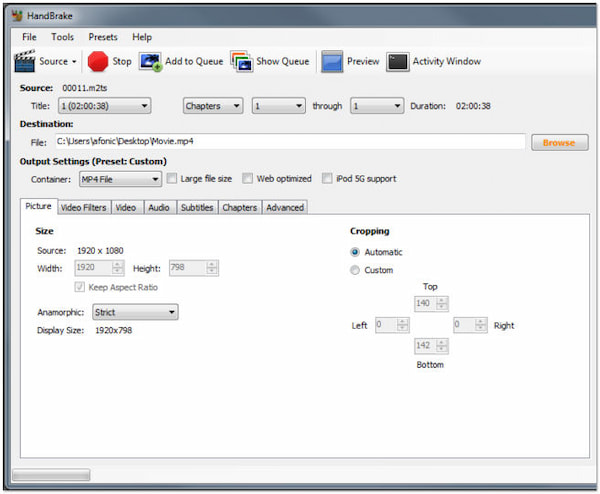Click the Show Queue stacked pictures icon
This screenshot has width=600, height=494.
coord(241,61)
